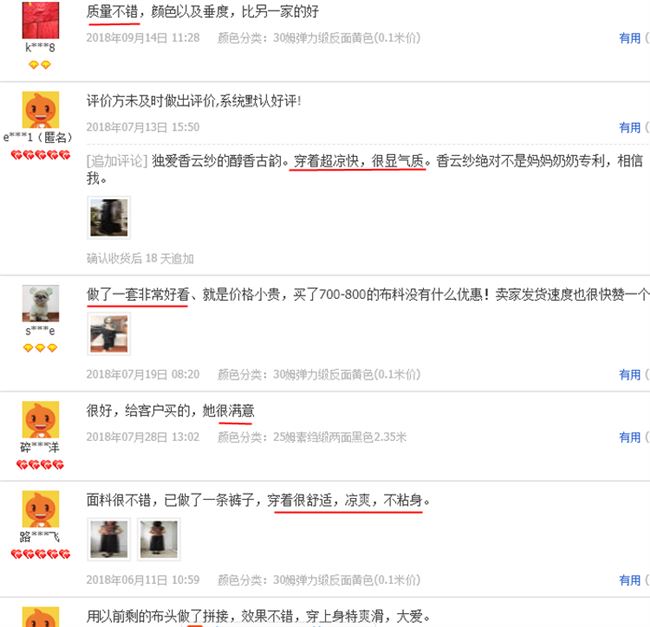Viewport: 650px width, 627px height.
Task: Open the second trousers photo in 路***飞's review
Action: click(x=159, y=539)
